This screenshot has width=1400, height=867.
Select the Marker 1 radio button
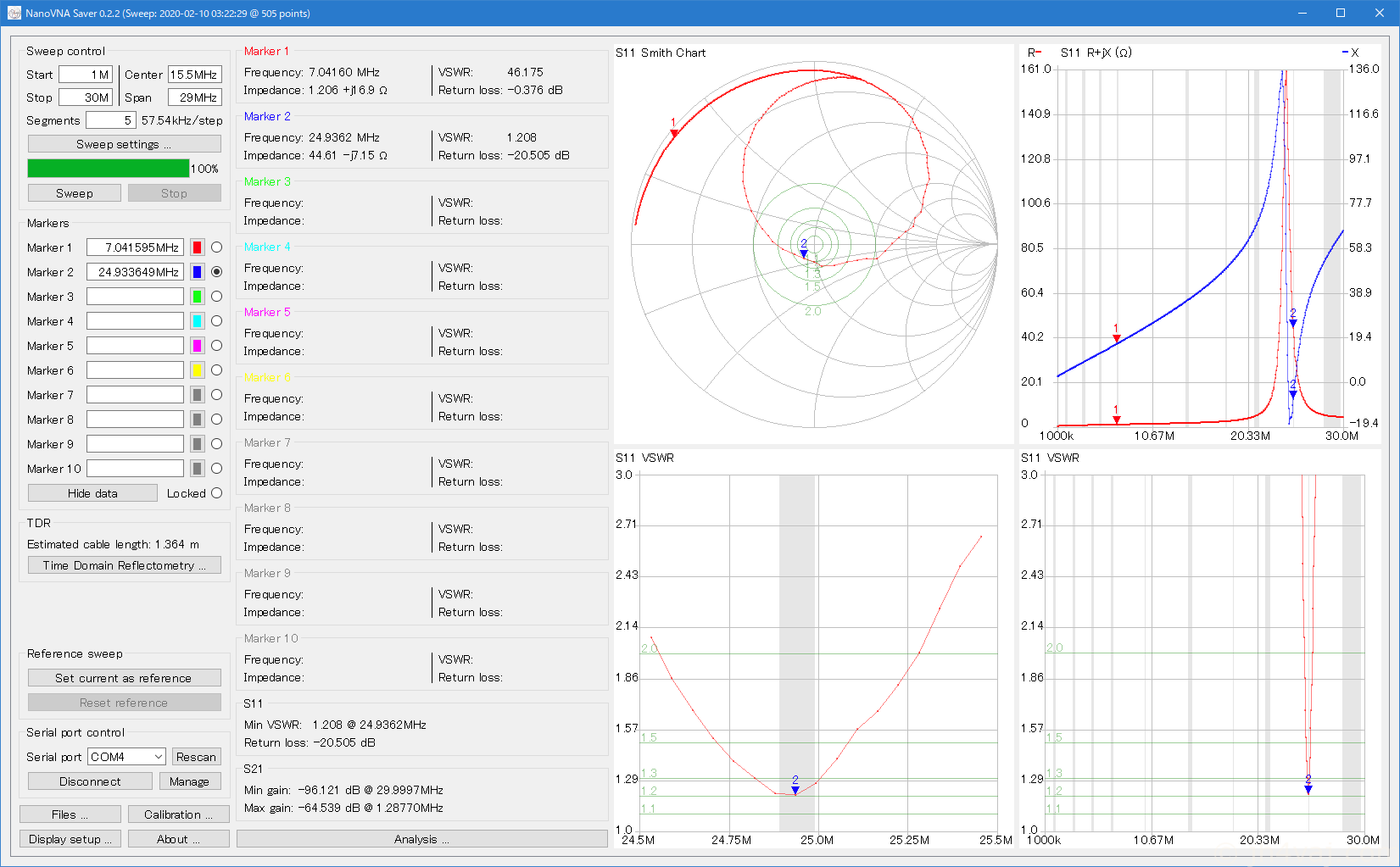217,247
